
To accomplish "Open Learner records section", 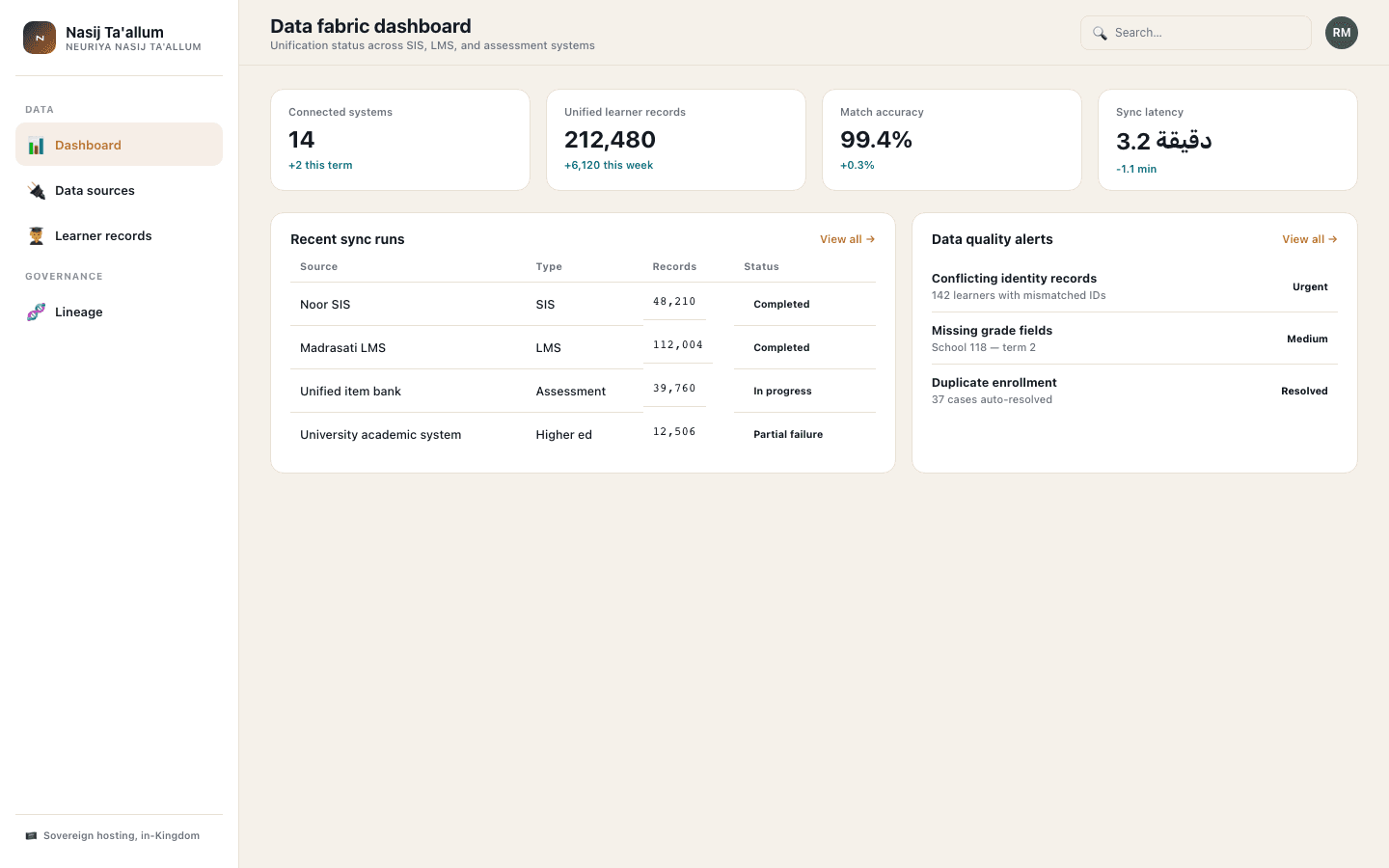I will (119, 235).
